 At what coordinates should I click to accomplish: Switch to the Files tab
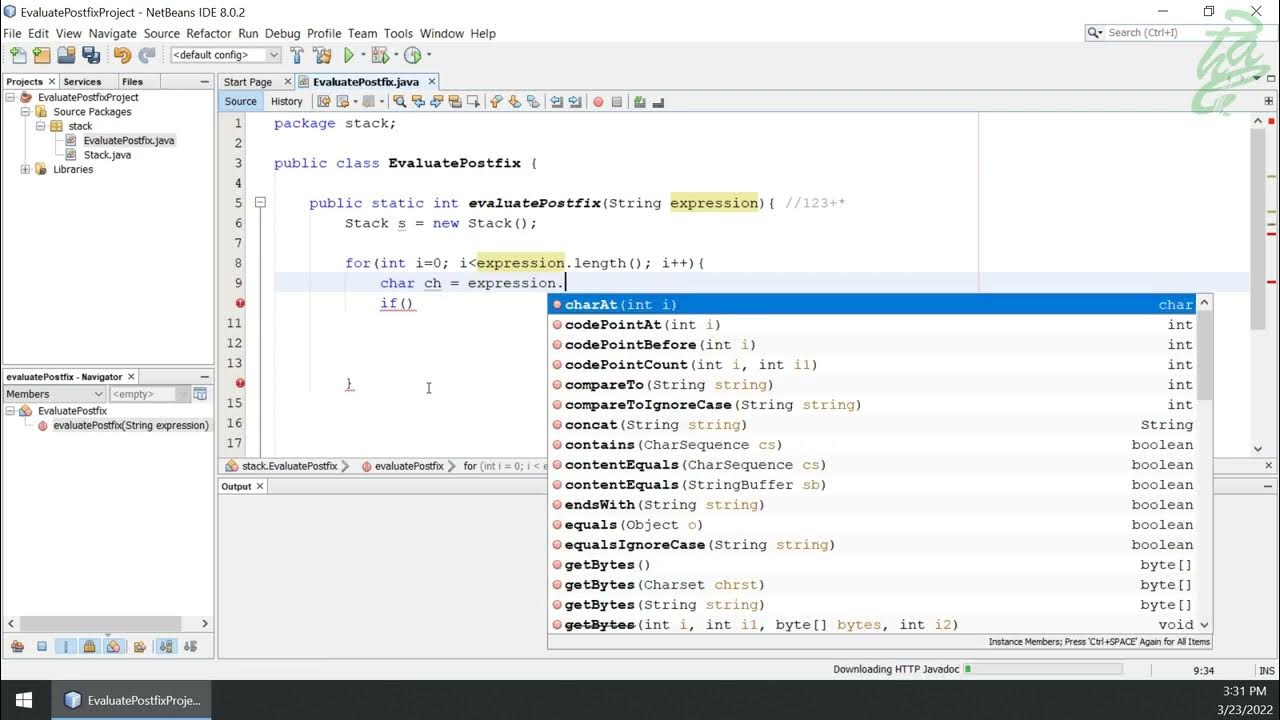[132, 81]
